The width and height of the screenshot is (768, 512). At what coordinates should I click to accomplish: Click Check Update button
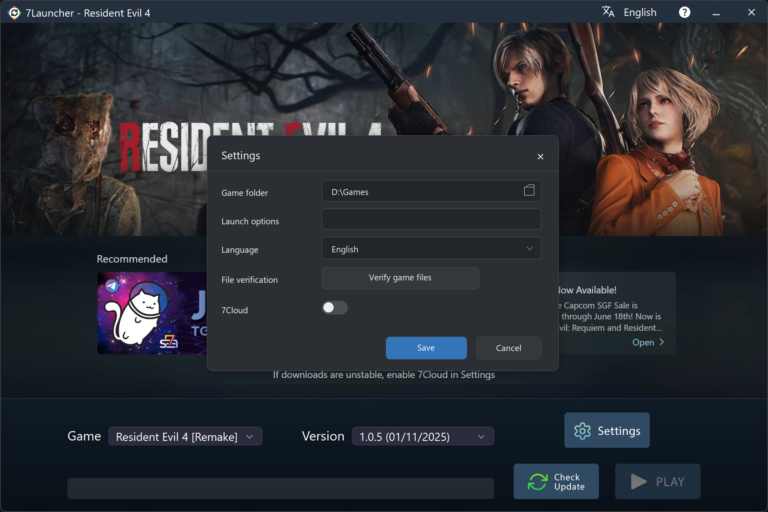(x=556, y=482)
